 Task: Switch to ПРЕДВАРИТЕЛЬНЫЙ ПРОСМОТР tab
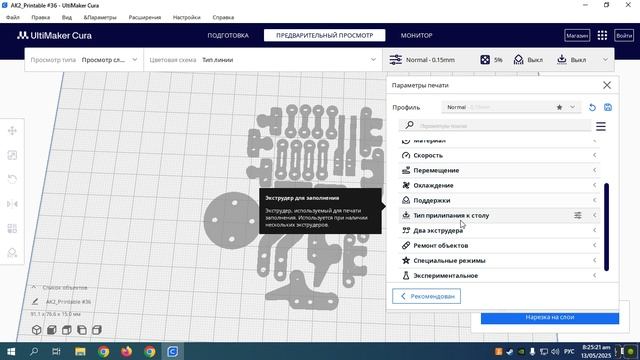[x=324, y=36]
